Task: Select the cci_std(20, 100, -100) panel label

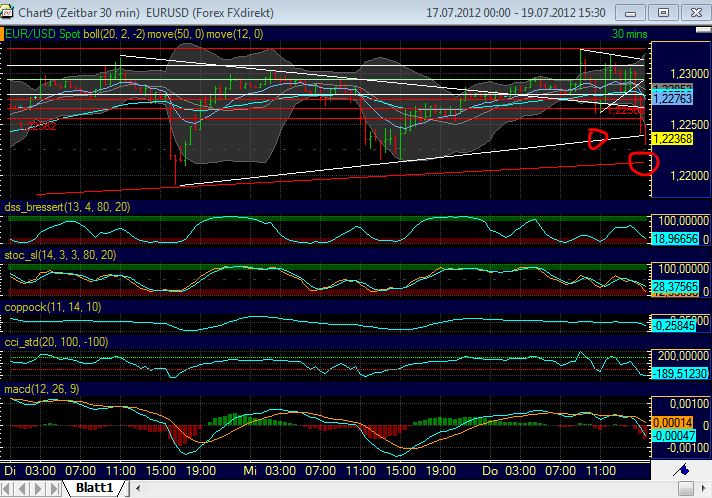Action: coord(56,342)
